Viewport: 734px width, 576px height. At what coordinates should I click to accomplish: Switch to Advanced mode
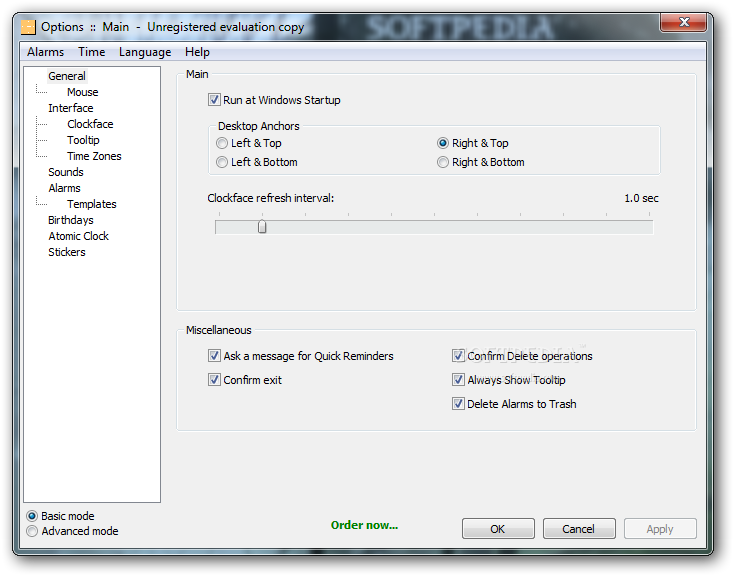point(32,531)
